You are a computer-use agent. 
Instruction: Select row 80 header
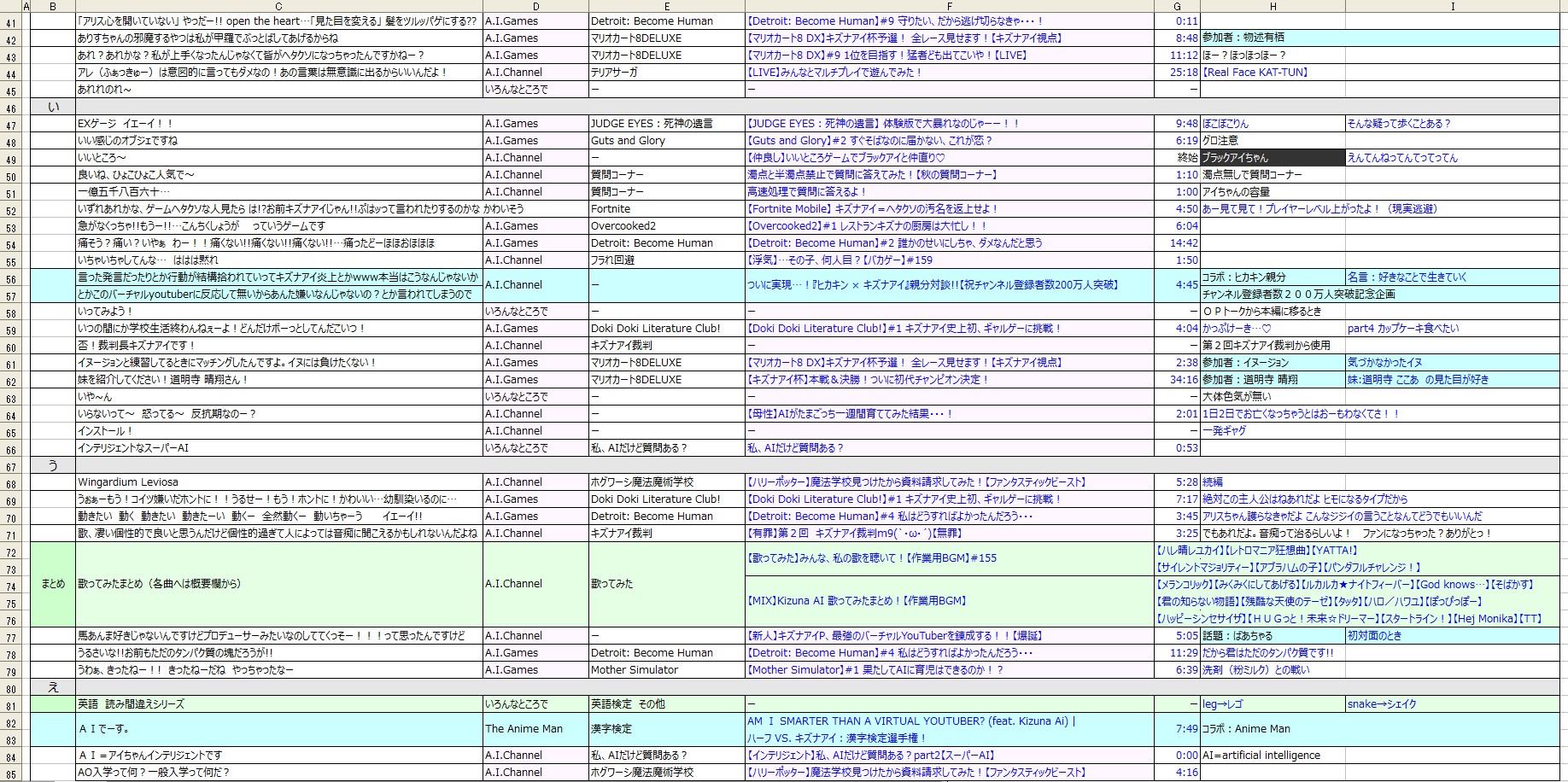(12, 688)
